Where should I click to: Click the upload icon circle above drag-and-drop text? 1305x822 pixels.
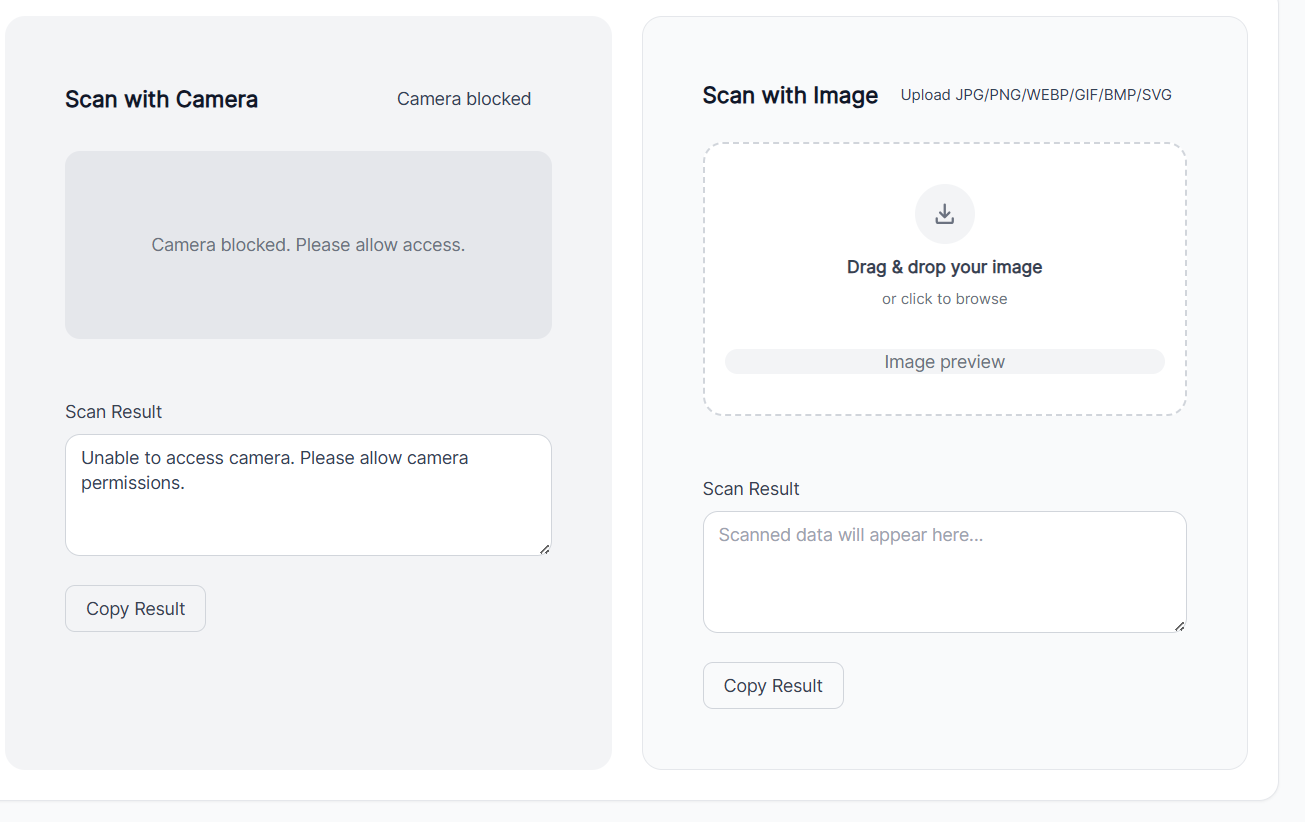pos(944,213)
